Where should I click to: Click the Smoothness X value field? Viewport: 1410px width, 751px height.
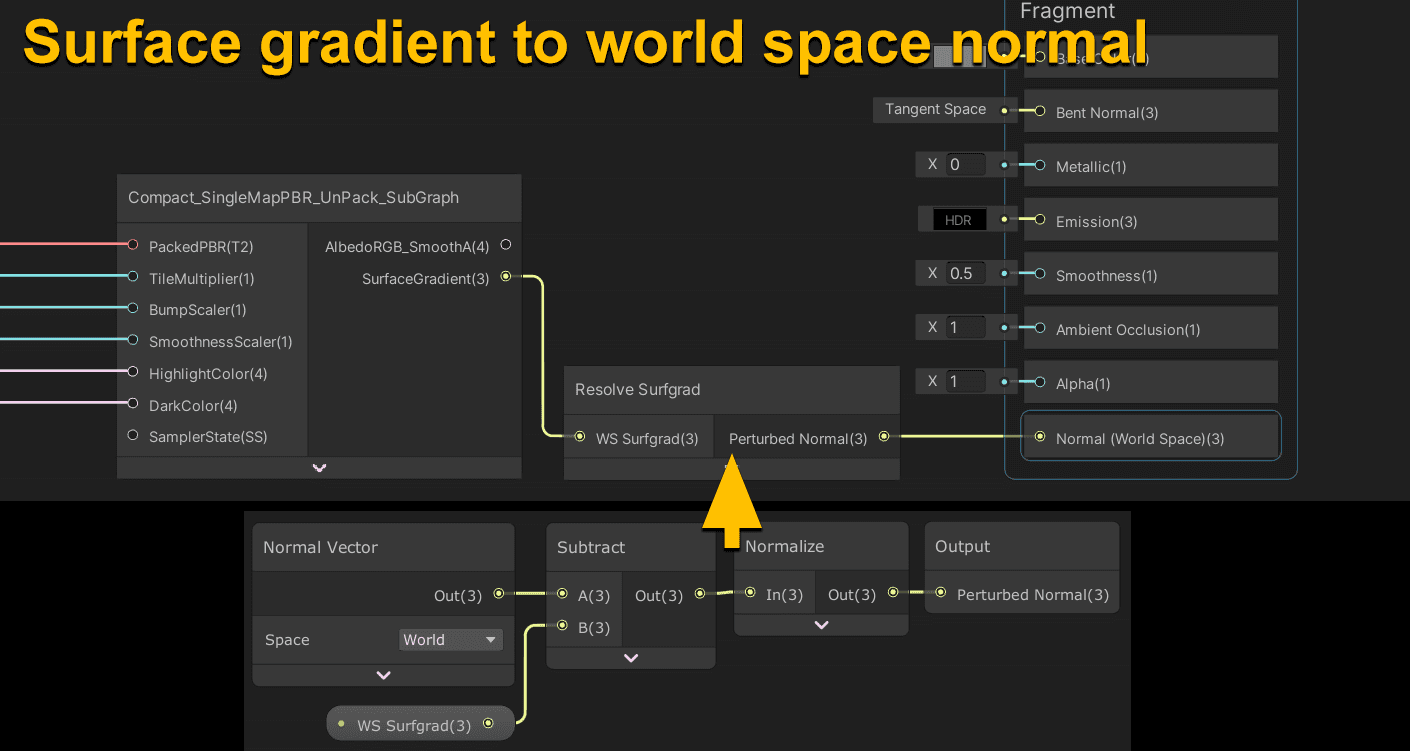(x=965, y=273)
